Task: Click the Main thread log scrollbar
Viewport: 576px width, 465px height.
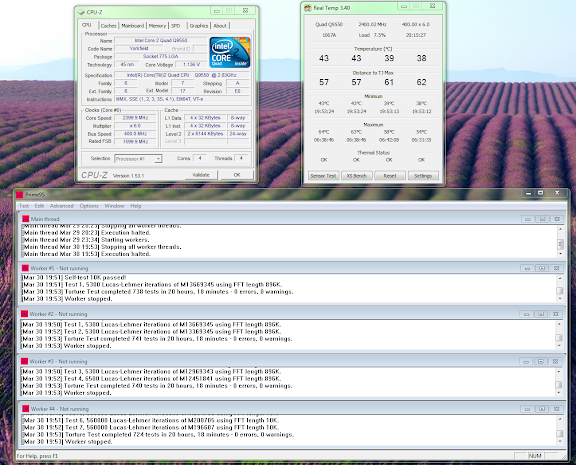Action: 560,242
